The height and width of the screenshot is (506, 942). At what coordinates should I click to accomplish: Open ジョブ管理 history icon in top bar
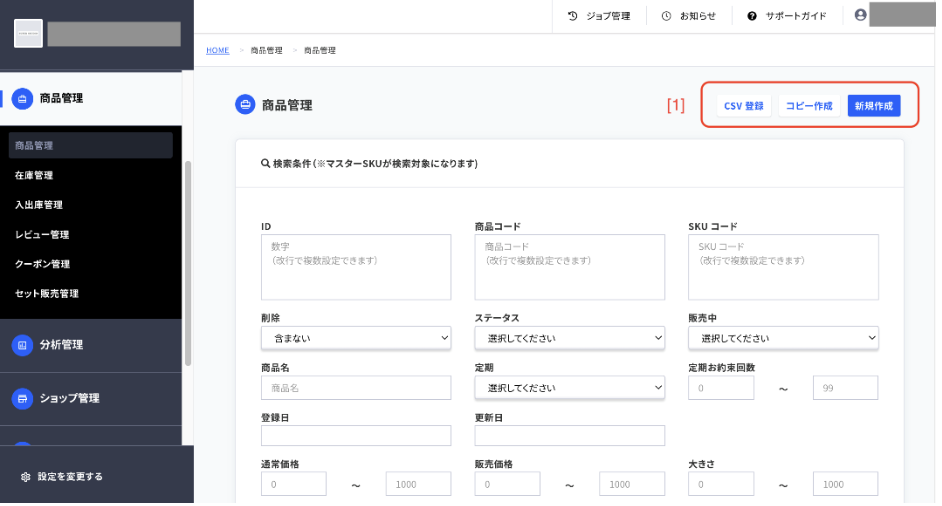click(x=573, y=16)
